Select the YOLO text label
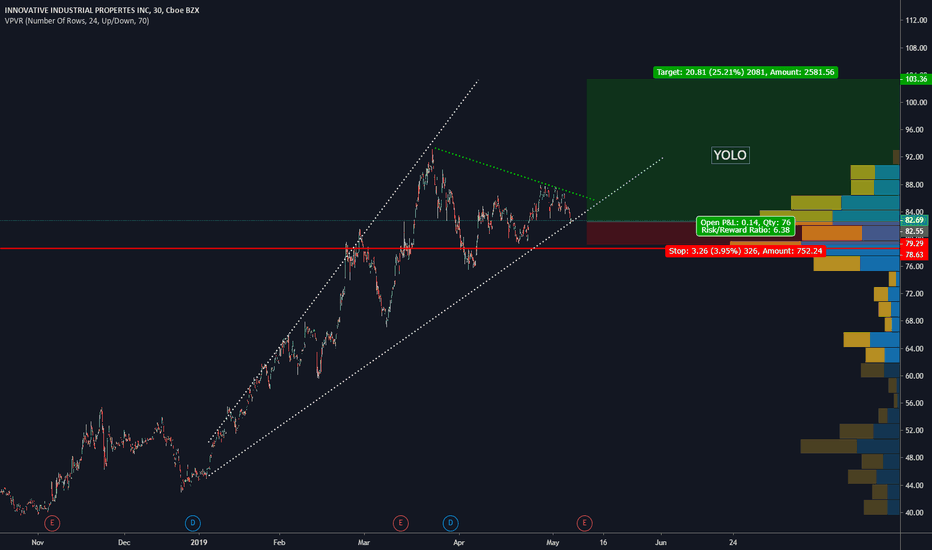The image size is (932, 550). pos(730,155)
